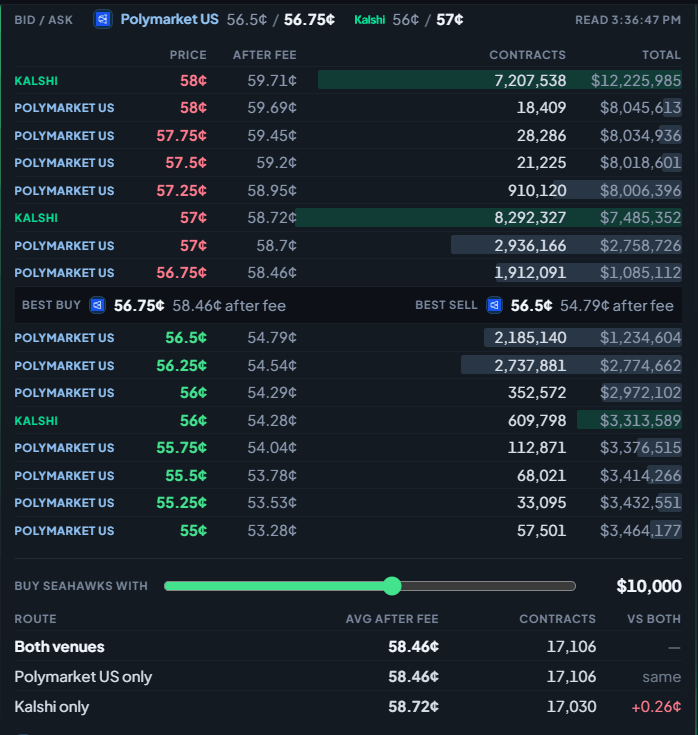Click the 55.25¢ bid price

tap(181, 502)
